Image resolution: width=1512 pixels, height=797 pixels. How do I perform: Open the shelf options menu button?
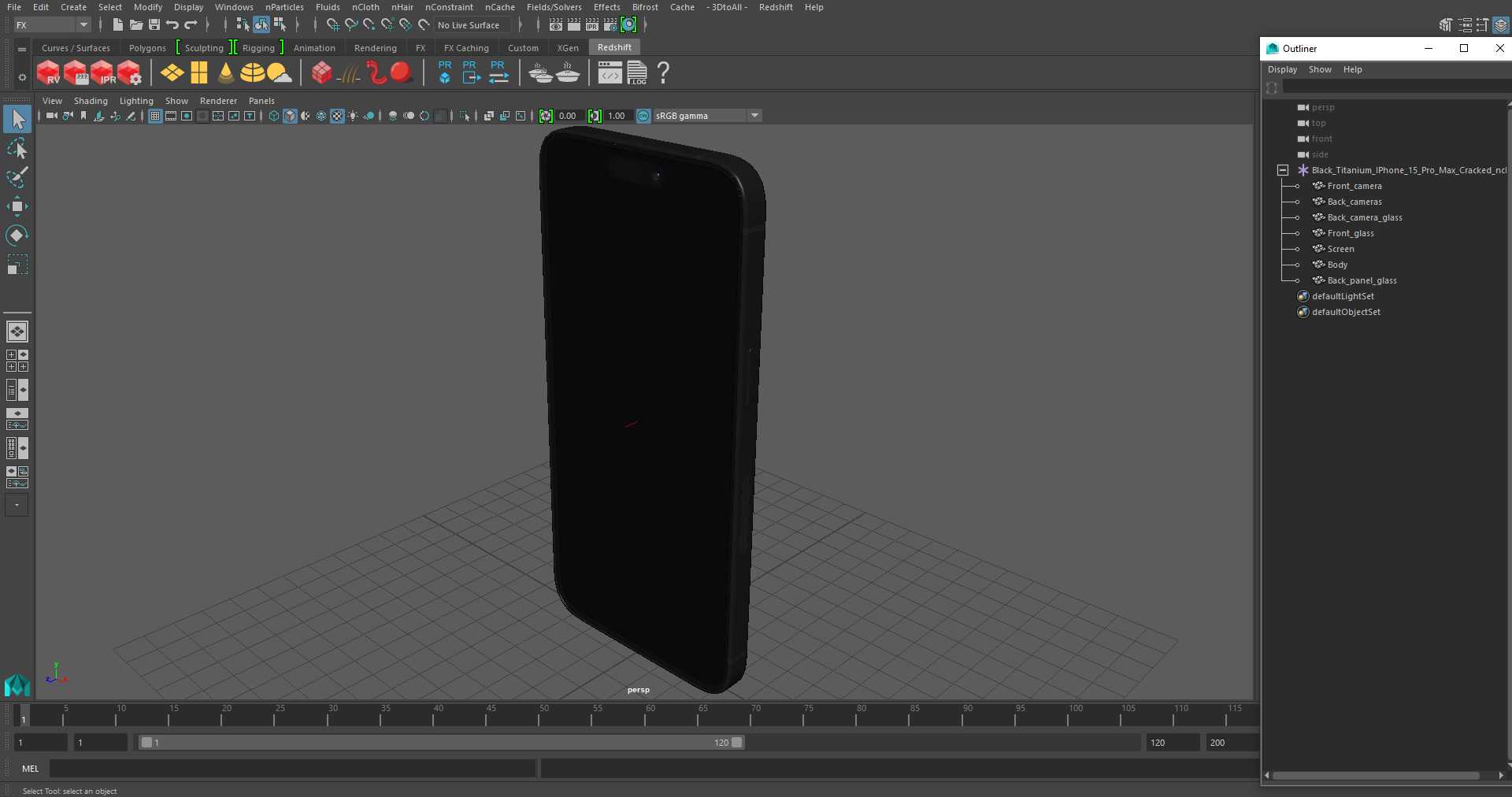tap(22, 76)
